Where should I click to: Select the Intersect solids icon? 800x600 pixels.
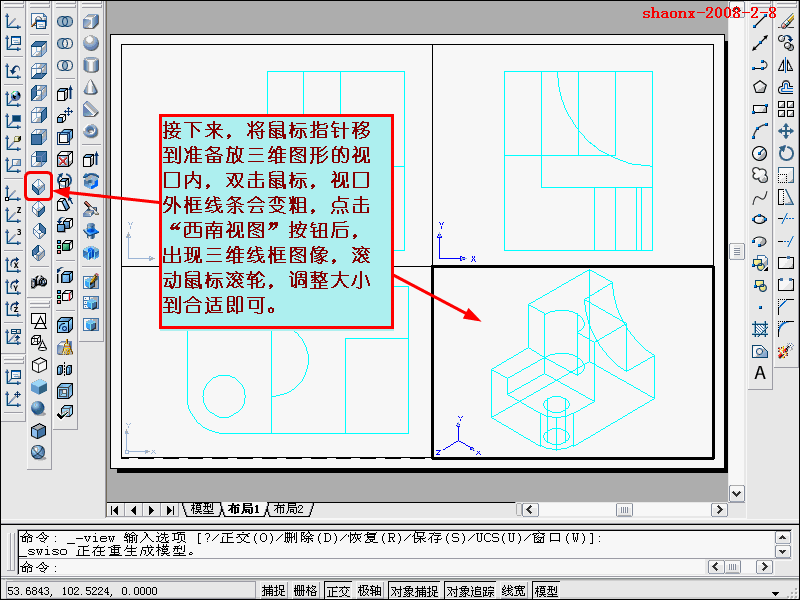click(64, 65)
